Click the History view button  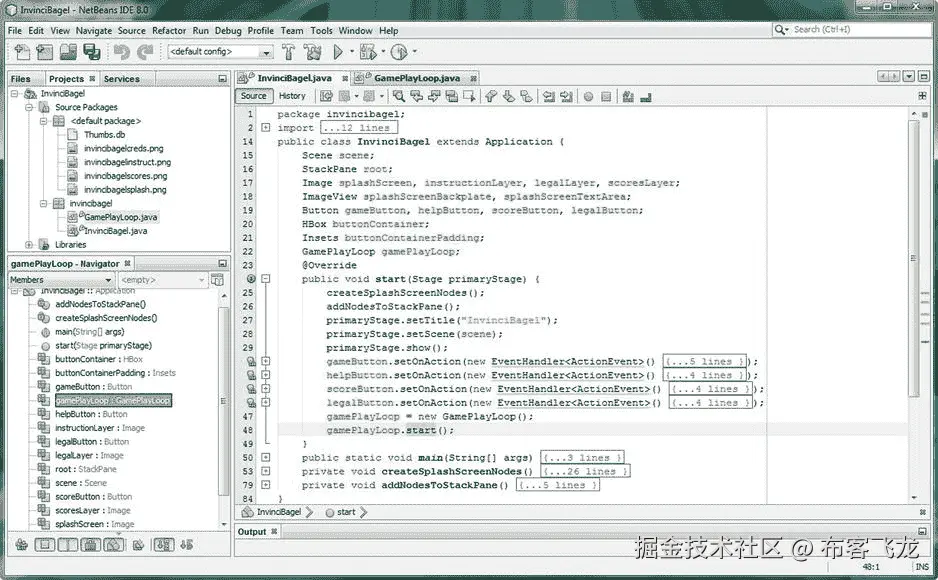pyautogui.click(x=292, y=96)
